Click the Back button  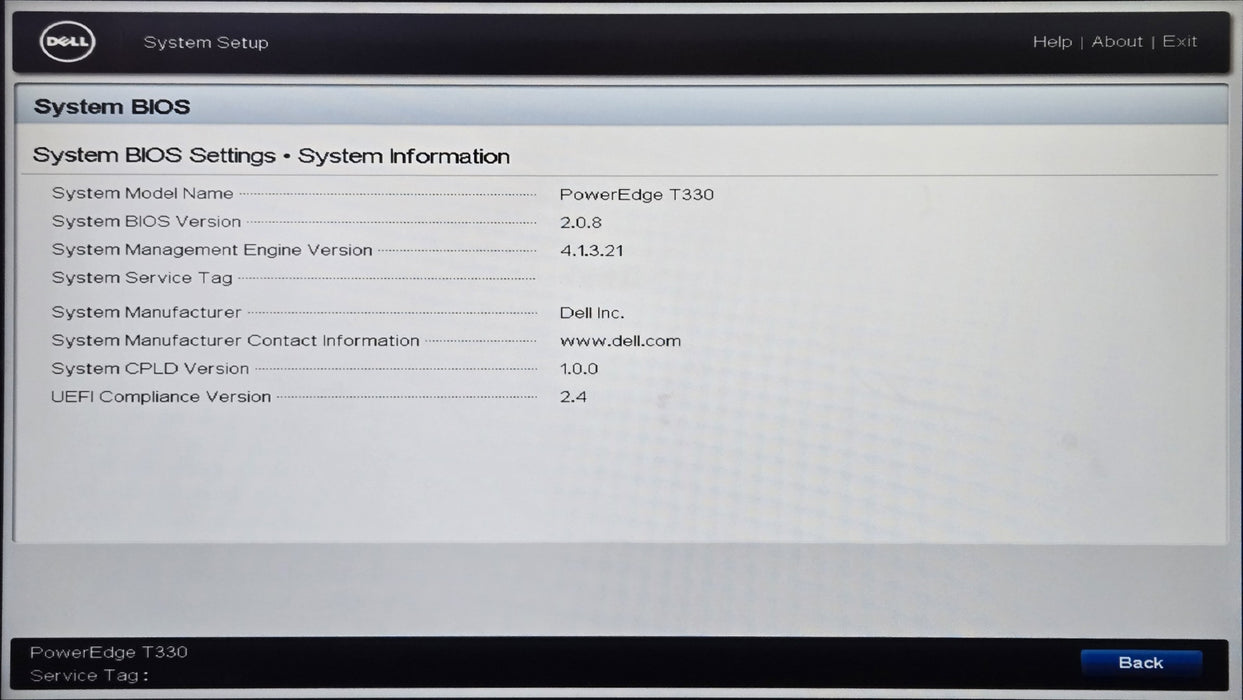(x=1141, y=663)
